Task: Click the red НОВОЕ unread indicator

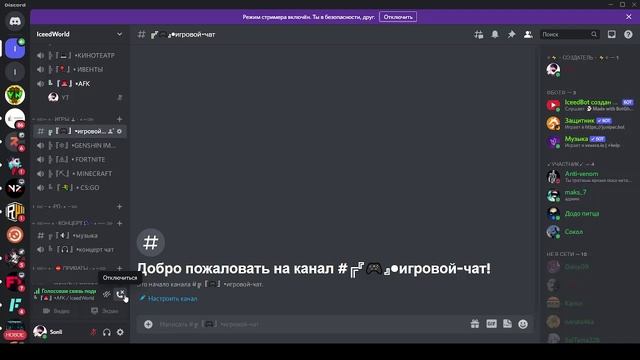Action: (x=15, y=335)
